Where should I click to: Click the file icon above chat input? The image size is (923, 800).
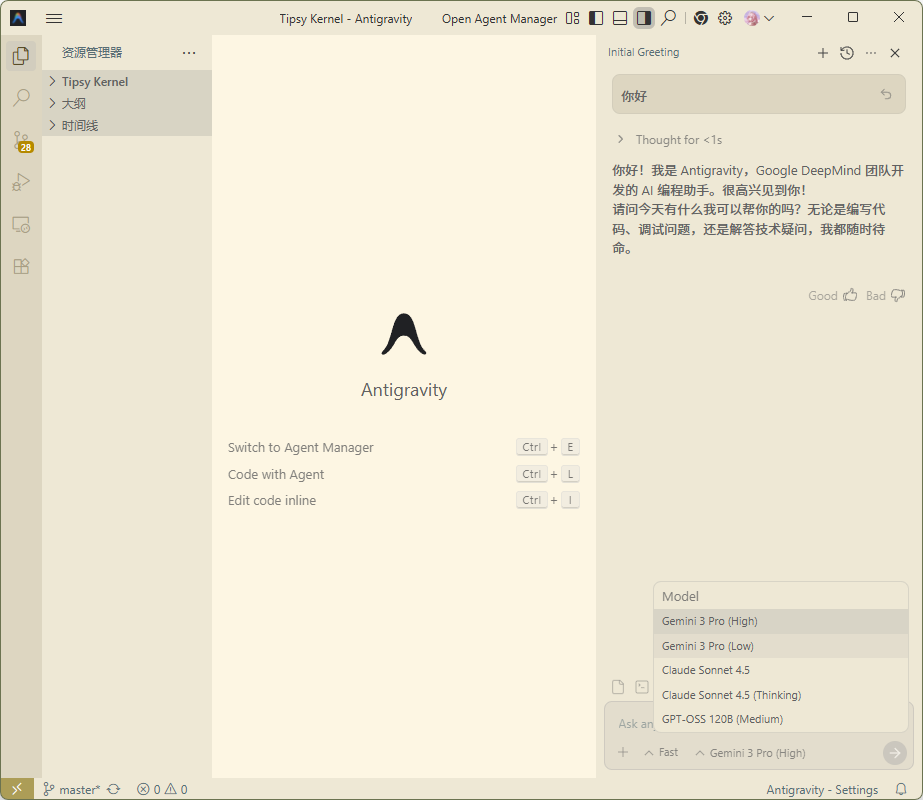618,687
